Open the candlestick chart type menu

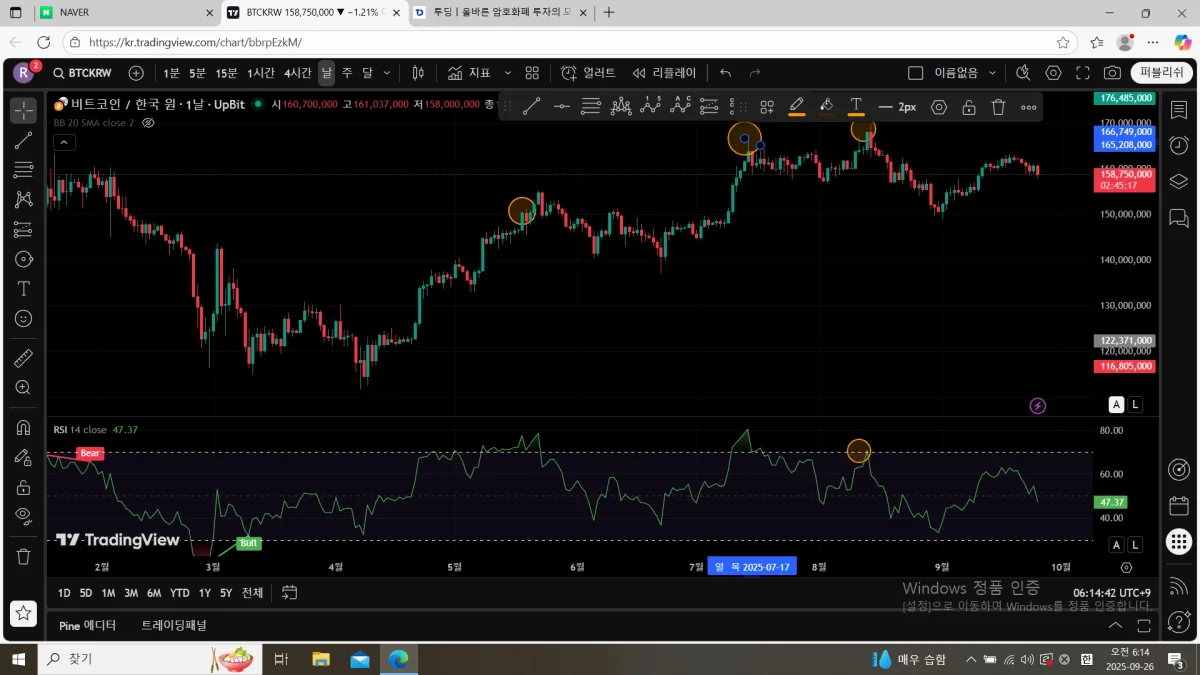tap(418, 73)
